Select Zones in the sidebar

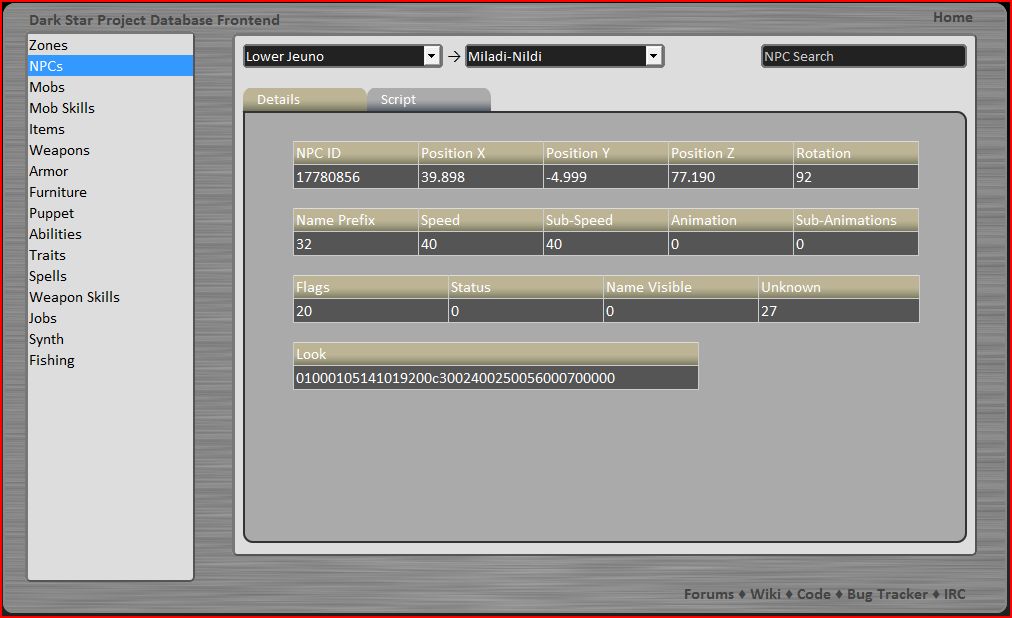[49, 45]
